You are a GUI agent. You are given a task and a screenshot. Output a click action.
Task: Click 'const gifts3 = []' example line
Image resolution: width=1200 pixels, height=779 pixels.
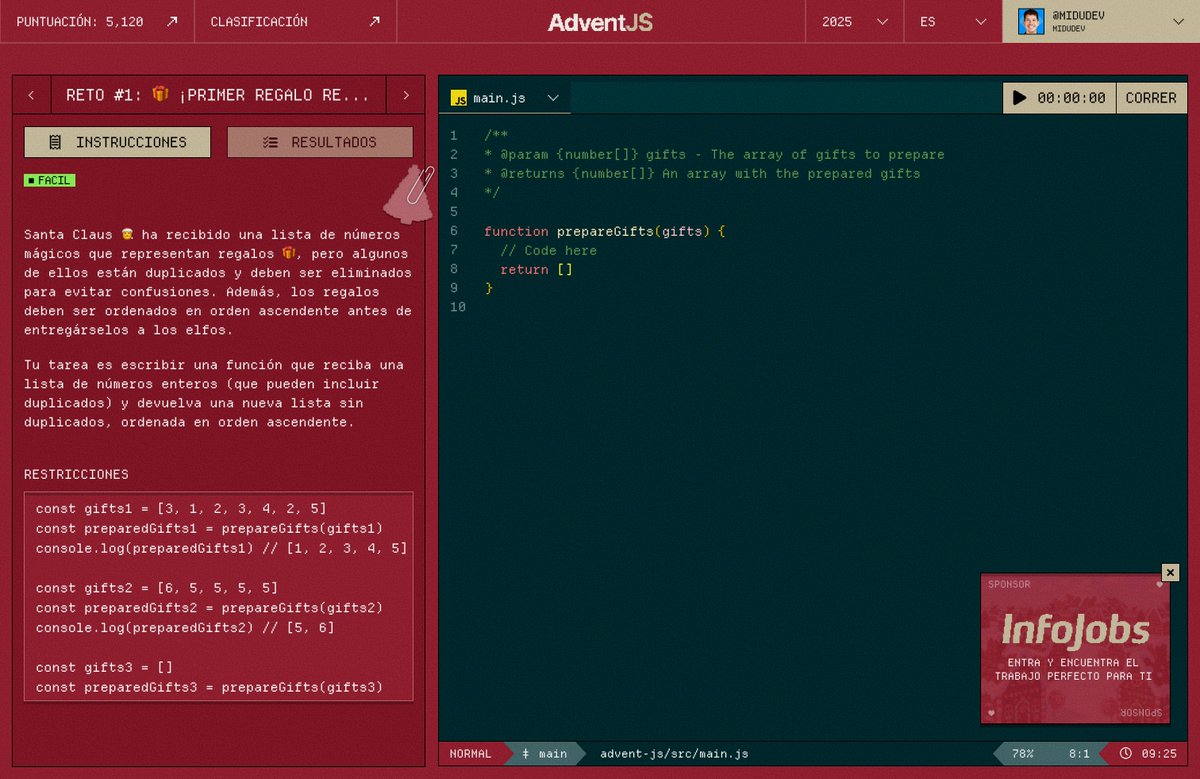coord(105,667)
